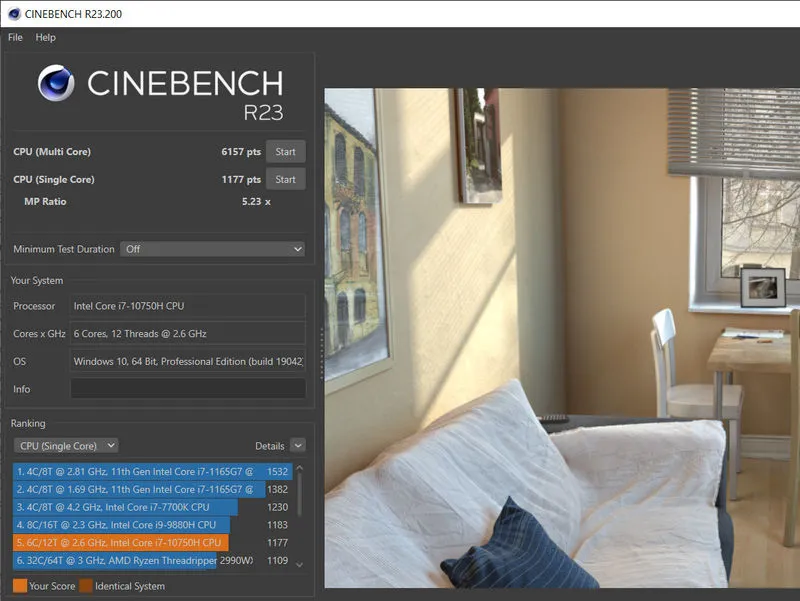The image size is (800, 601).
Task: Click the ranking list scroll-up arrow
Action: click(299, 469)
